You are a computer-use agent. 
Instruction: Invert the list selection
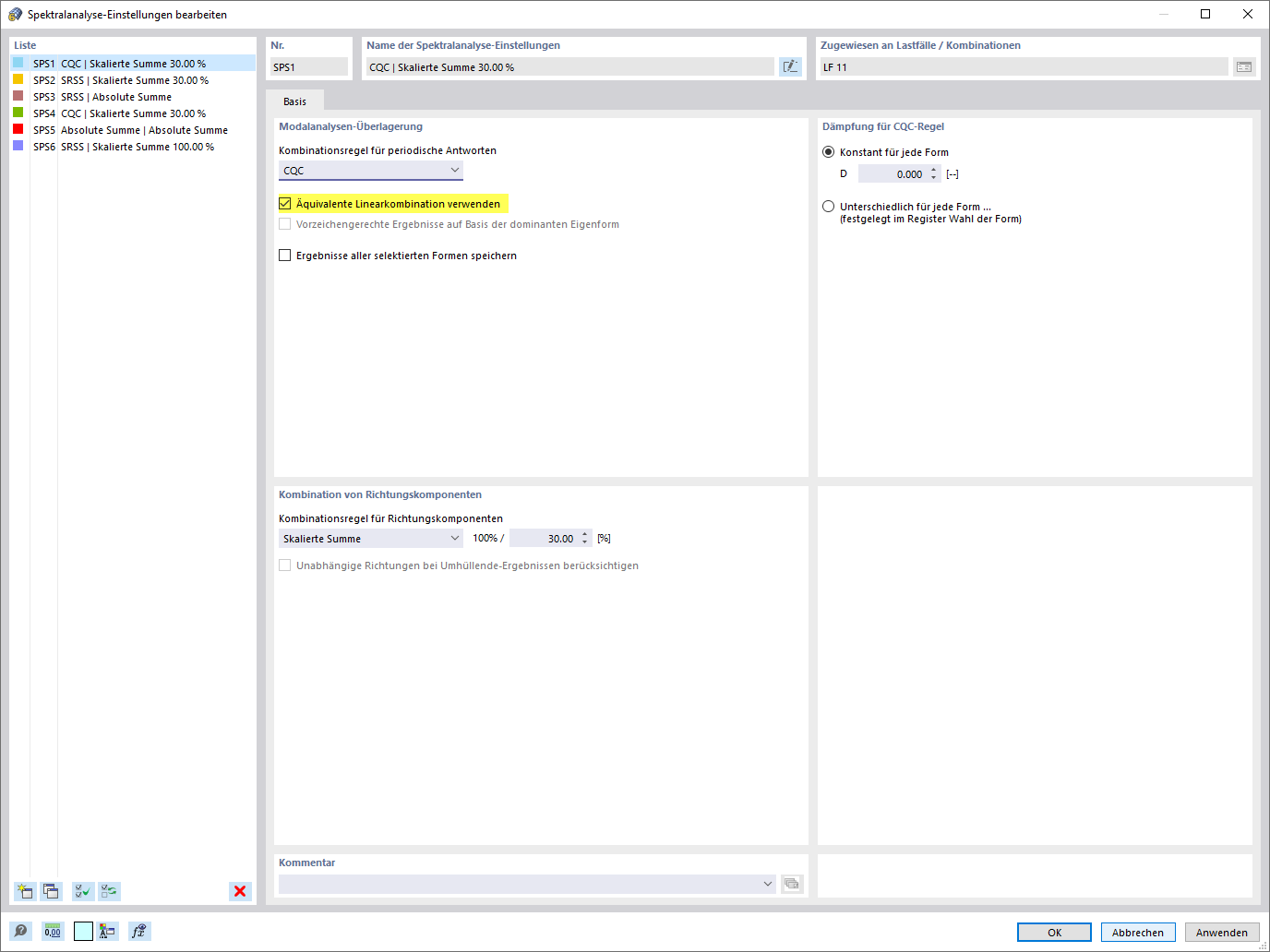pyautogui.click(x=110, y=891)
